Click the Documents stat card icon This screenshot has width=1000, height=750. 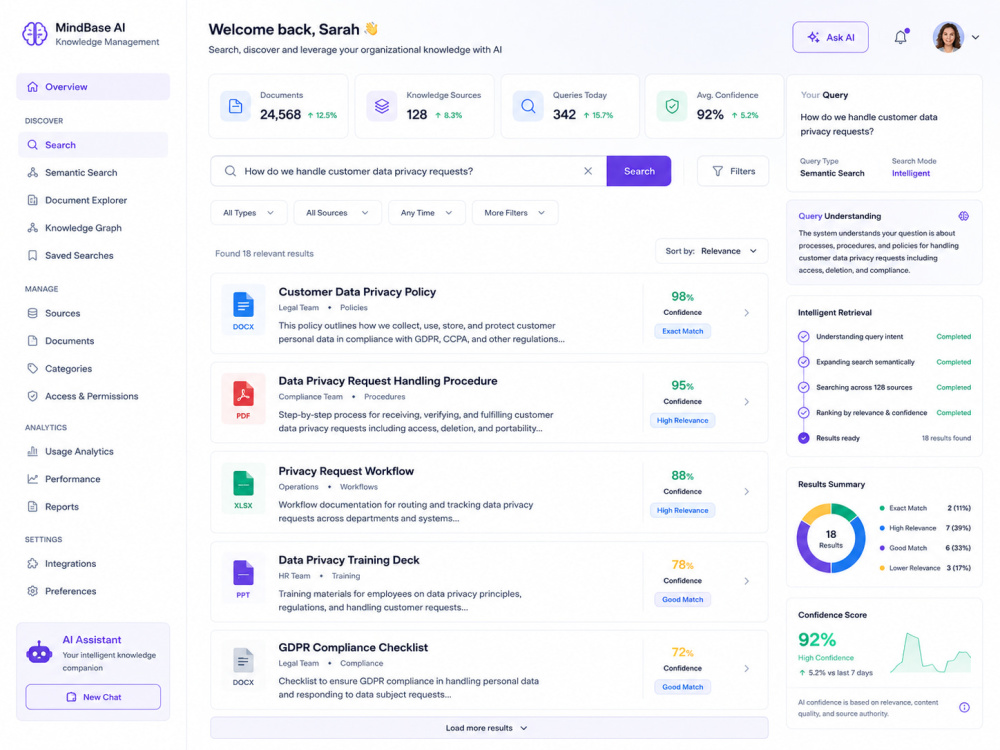[235, 106]
